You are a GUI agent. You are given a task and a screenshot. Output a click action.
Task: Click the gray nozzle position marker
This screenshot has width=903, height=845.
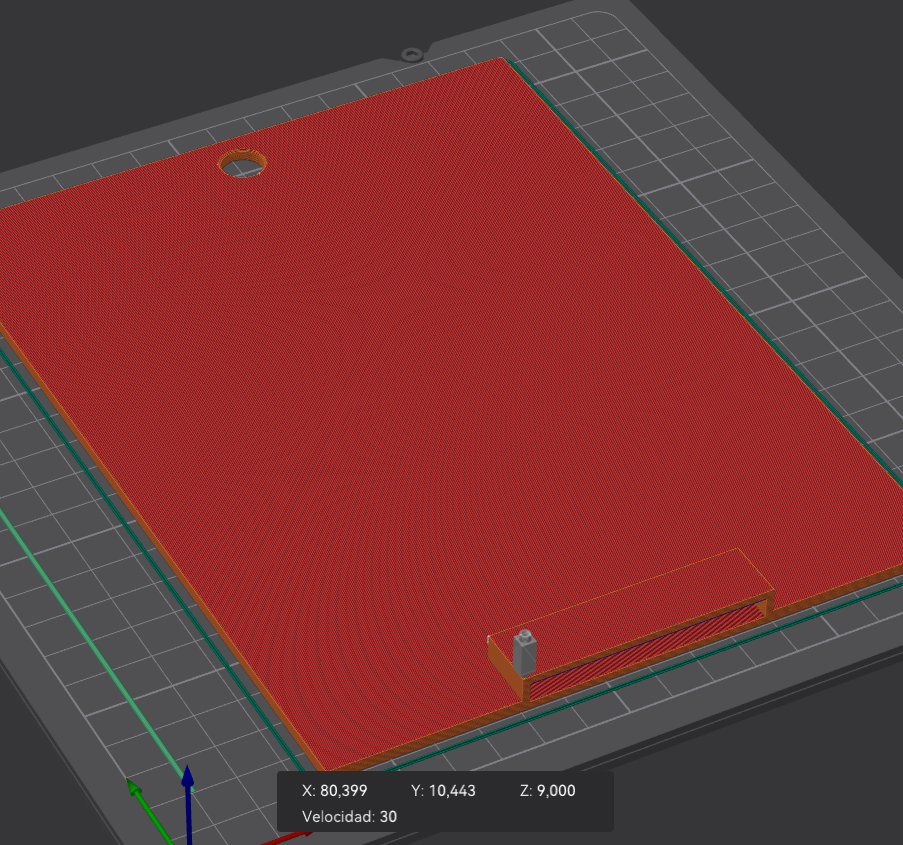[525, 653]
